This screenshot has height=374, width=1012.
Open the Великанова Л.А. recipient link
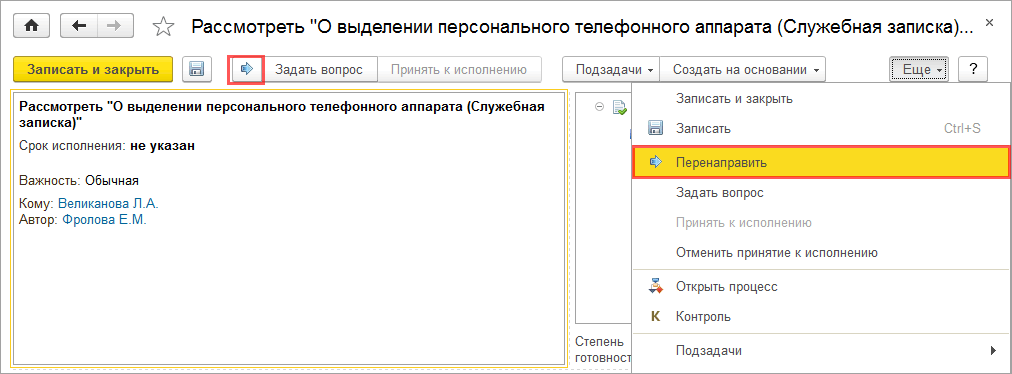click(x=108, y=204)
